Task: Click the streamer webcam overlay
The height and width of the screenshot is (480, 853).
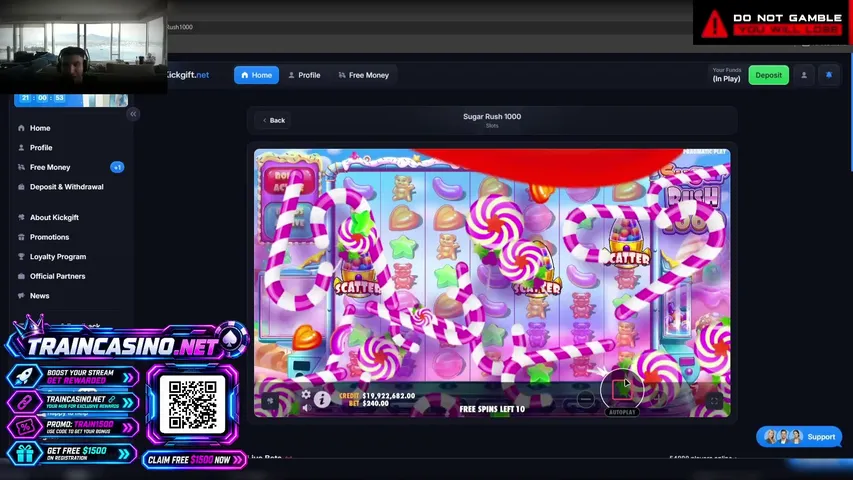Action: tap(84, 47)
